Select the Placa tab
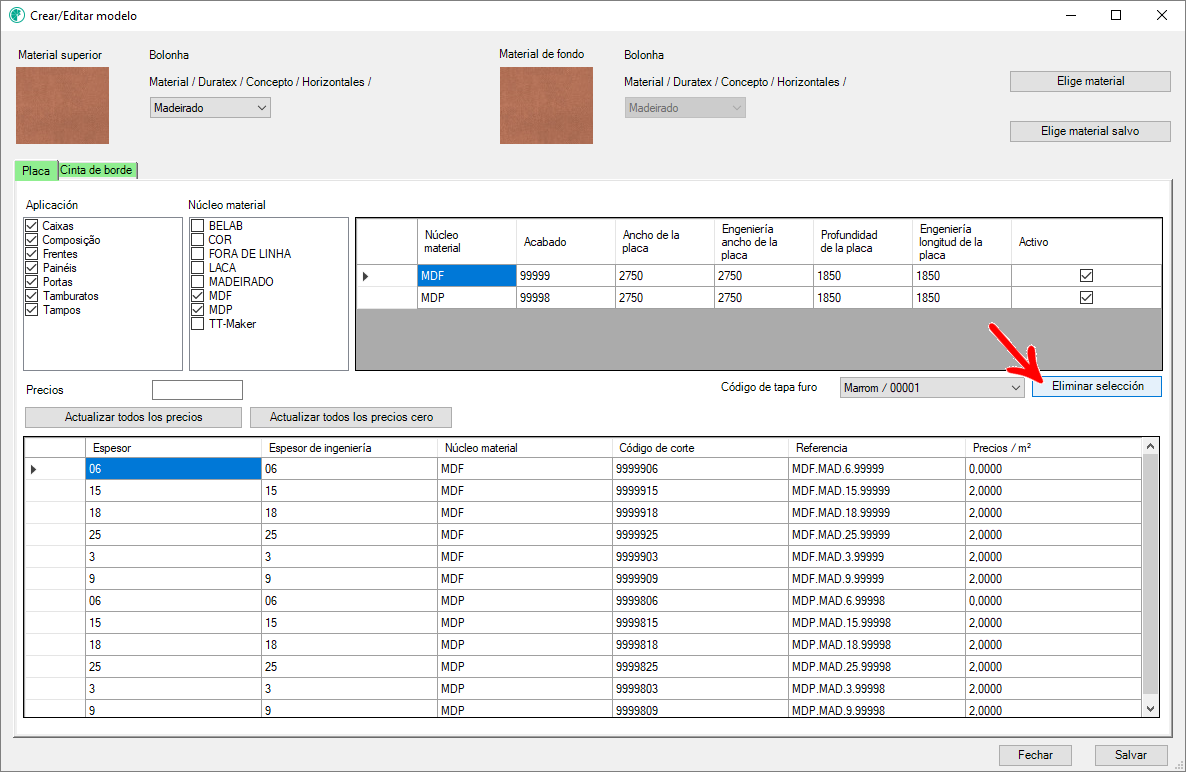Image resolution: width=1186 pixels, height=772 pixels. tap(36, 171)
